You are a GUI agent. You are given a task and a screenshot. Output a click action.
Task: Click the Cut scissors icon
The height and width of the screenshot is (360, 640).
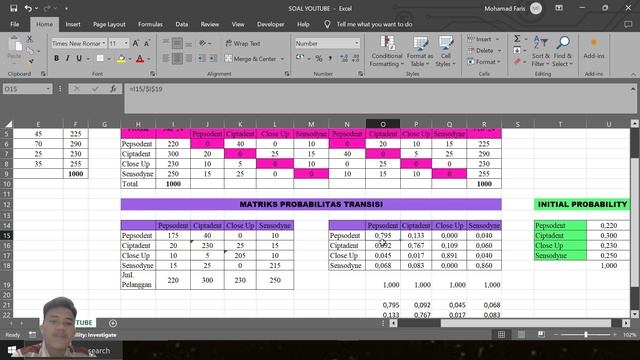pyautogui.click(x=29, y=39)
